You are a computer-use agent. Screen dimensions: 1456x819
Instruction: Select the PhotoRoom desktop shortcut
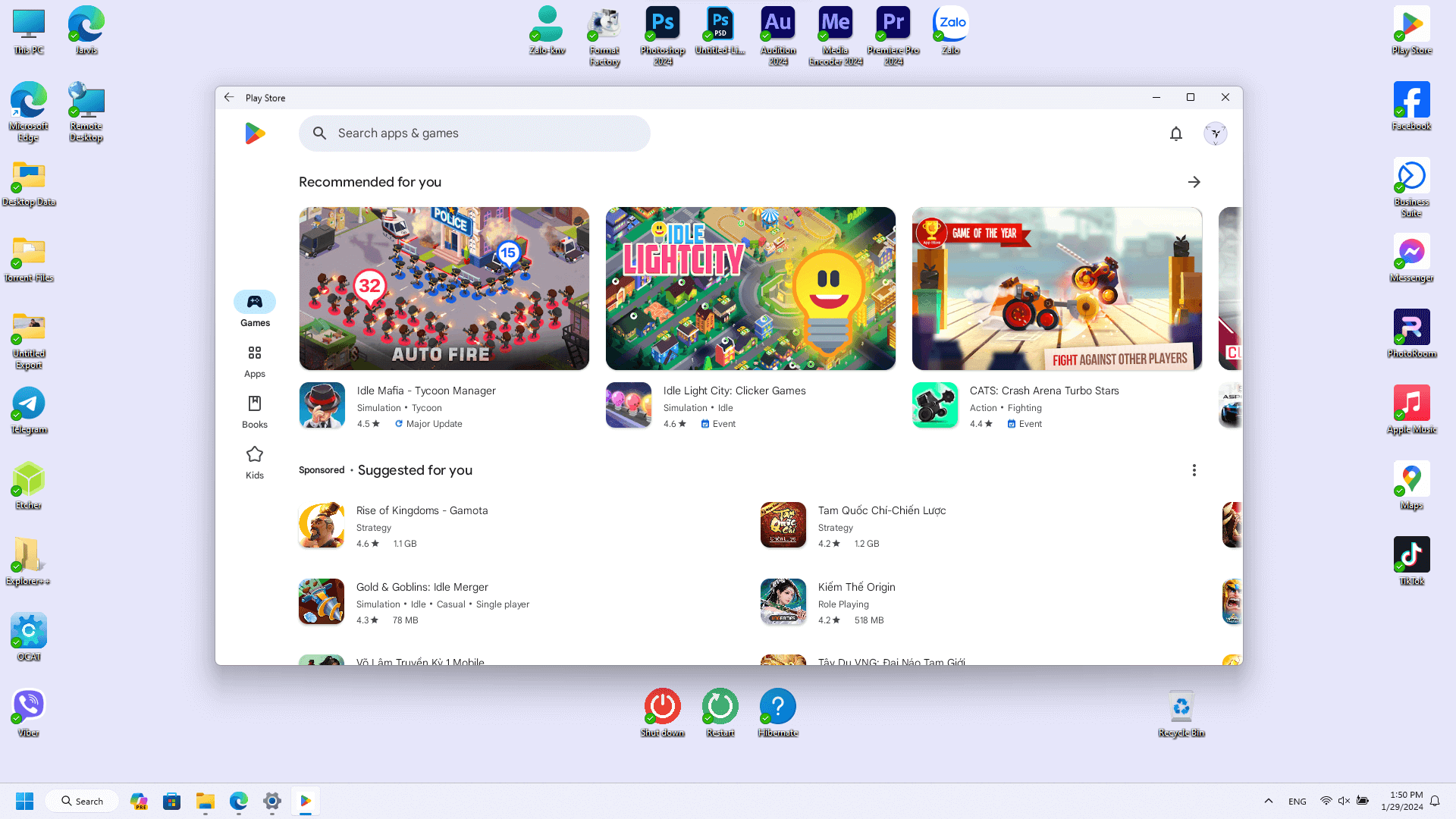click(x=1412, y=334)
